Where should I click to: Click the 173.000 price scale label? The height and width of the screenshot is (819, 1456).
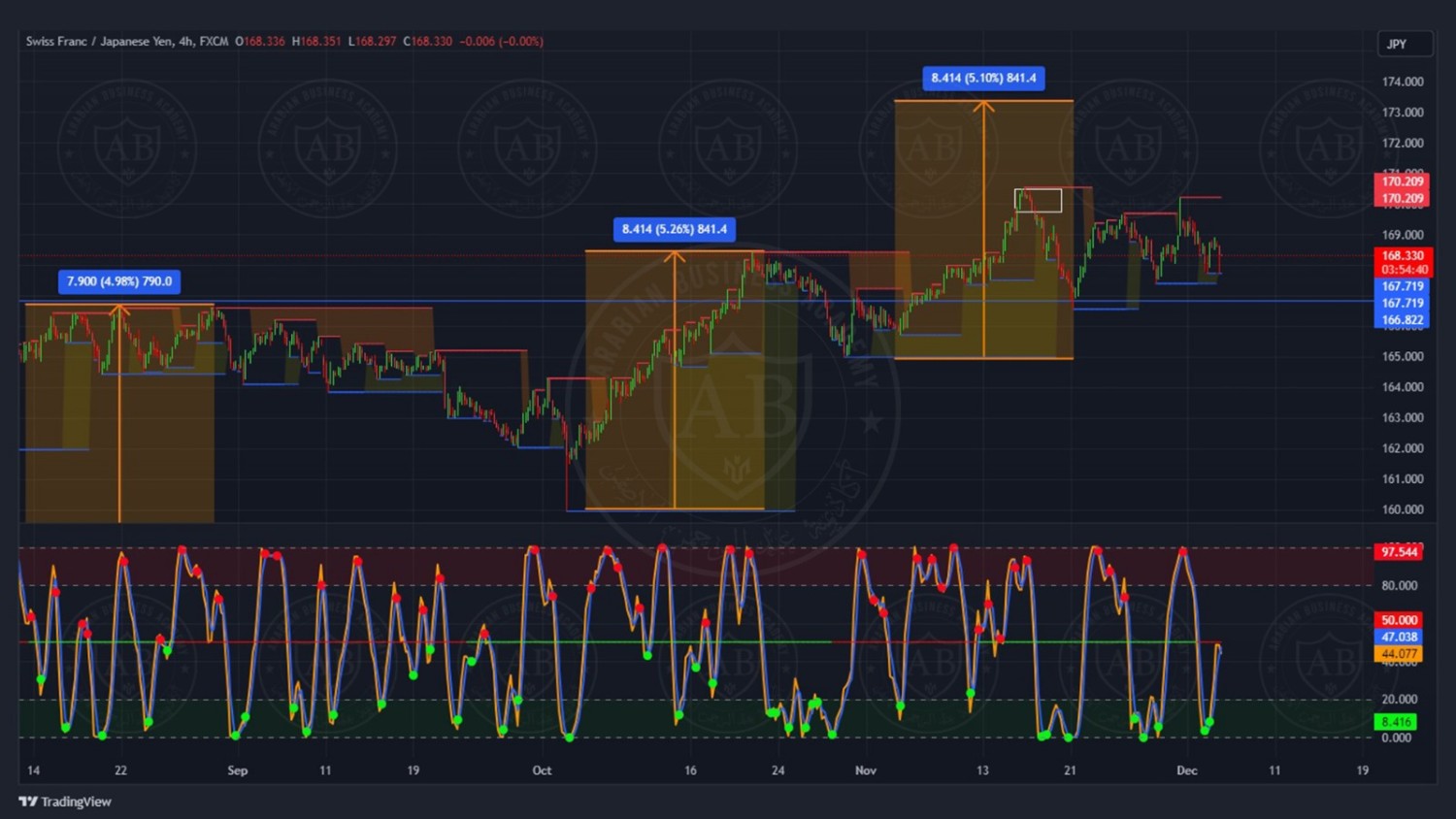1403,113
